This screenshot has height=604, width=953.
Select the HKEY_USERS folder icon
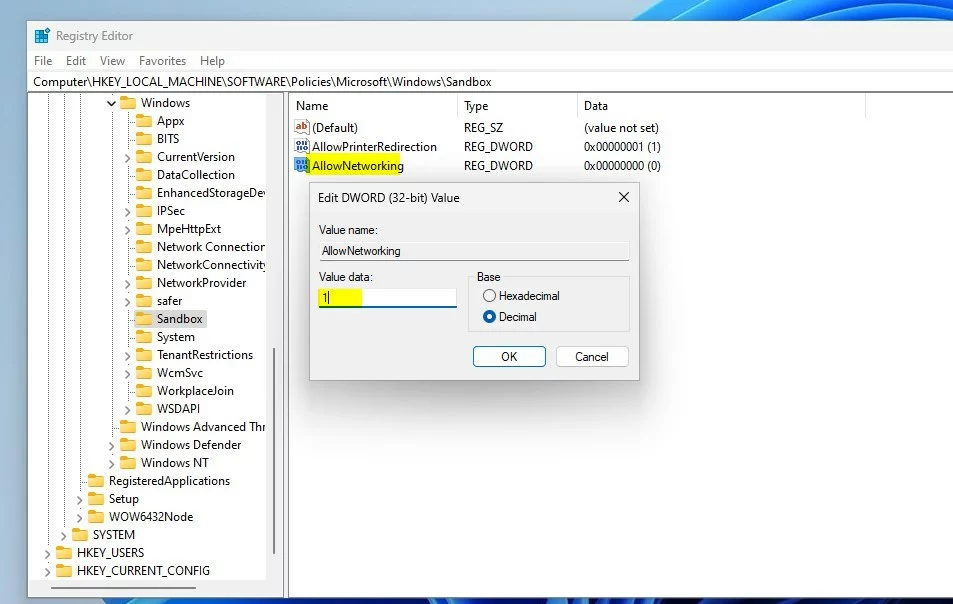(x=64, y=552)
